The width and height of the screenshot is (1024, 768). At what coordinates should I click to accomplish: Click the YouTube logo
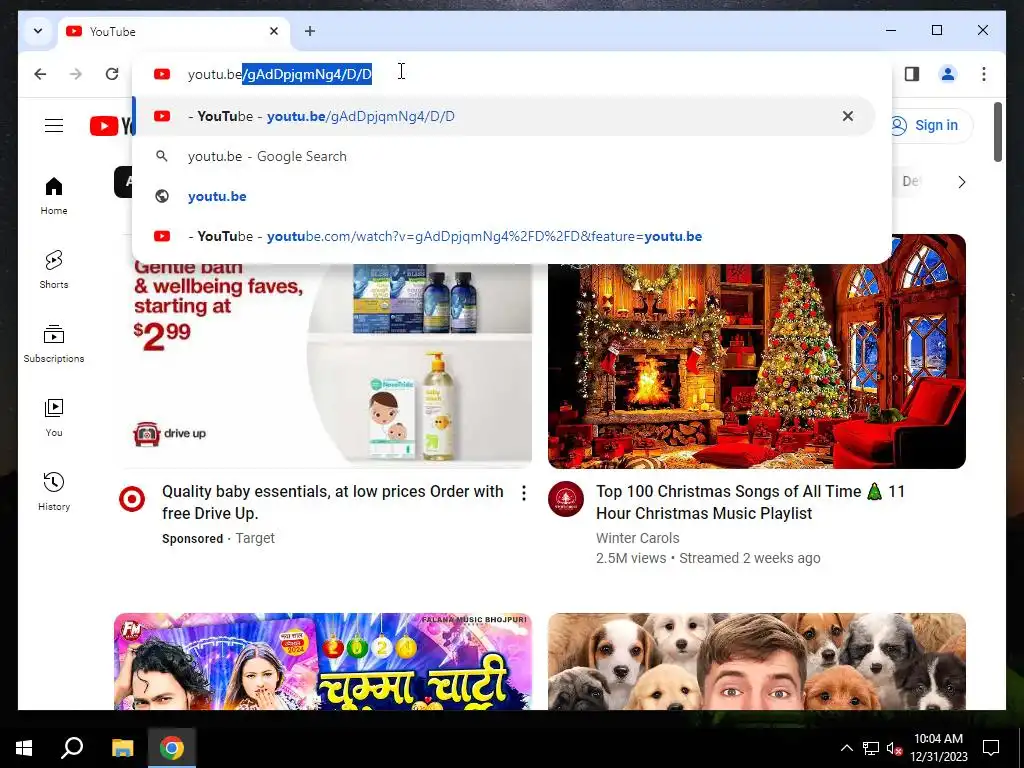[x=112, y=125]
